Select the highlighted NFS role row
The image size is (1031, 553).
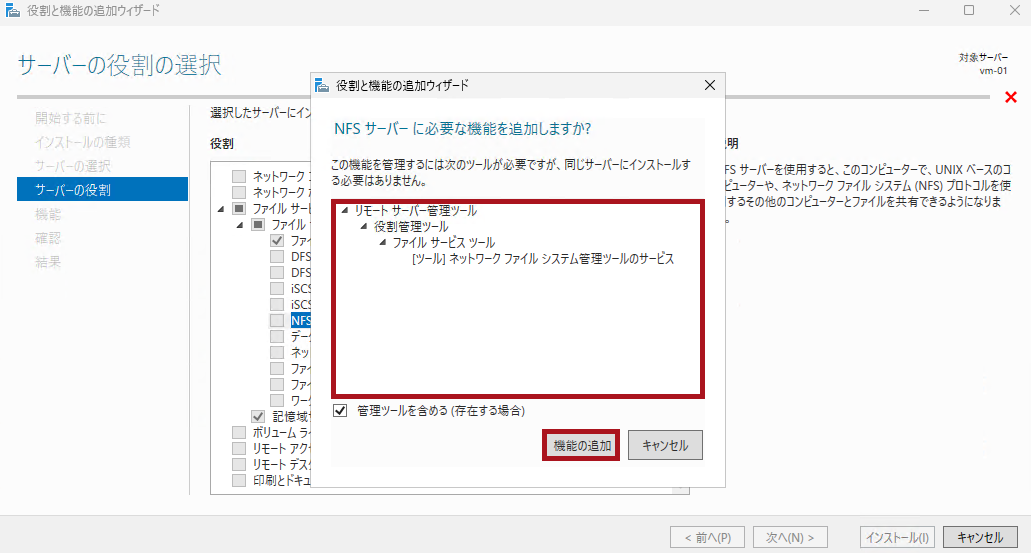(300, 321)
